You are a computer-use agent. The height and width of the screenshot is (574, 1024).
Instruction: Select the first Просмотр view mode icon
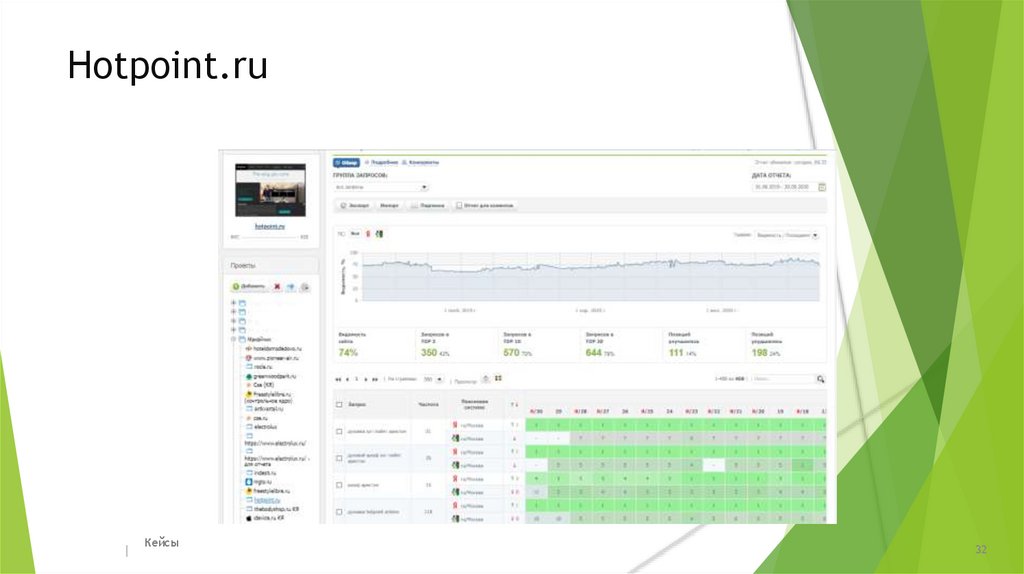coord(485,379)
